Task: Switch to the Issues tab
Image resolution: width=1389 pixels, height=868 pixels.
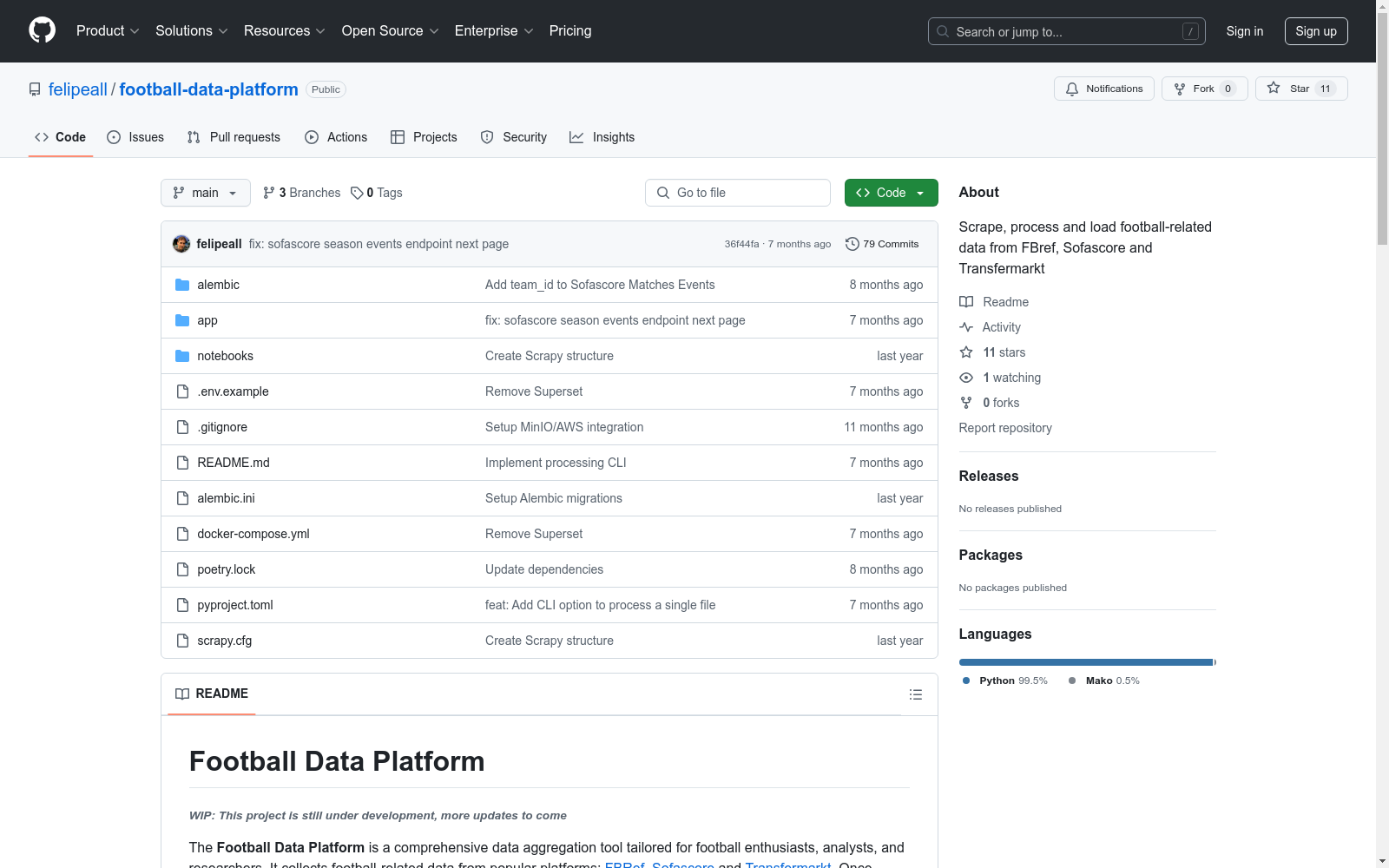Action: [135, 137]
